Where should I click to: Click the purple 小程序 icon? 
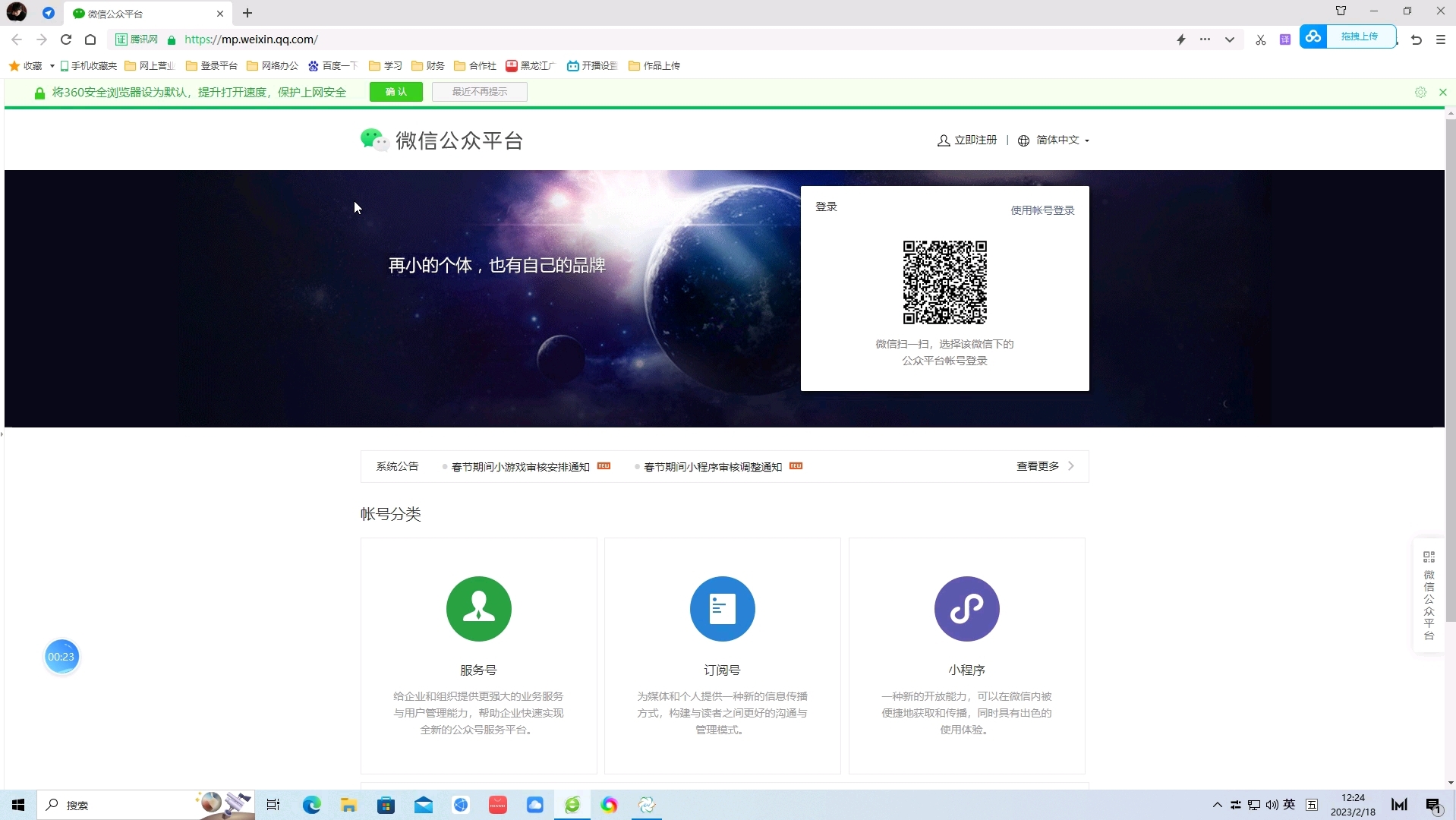click(967, 609)
